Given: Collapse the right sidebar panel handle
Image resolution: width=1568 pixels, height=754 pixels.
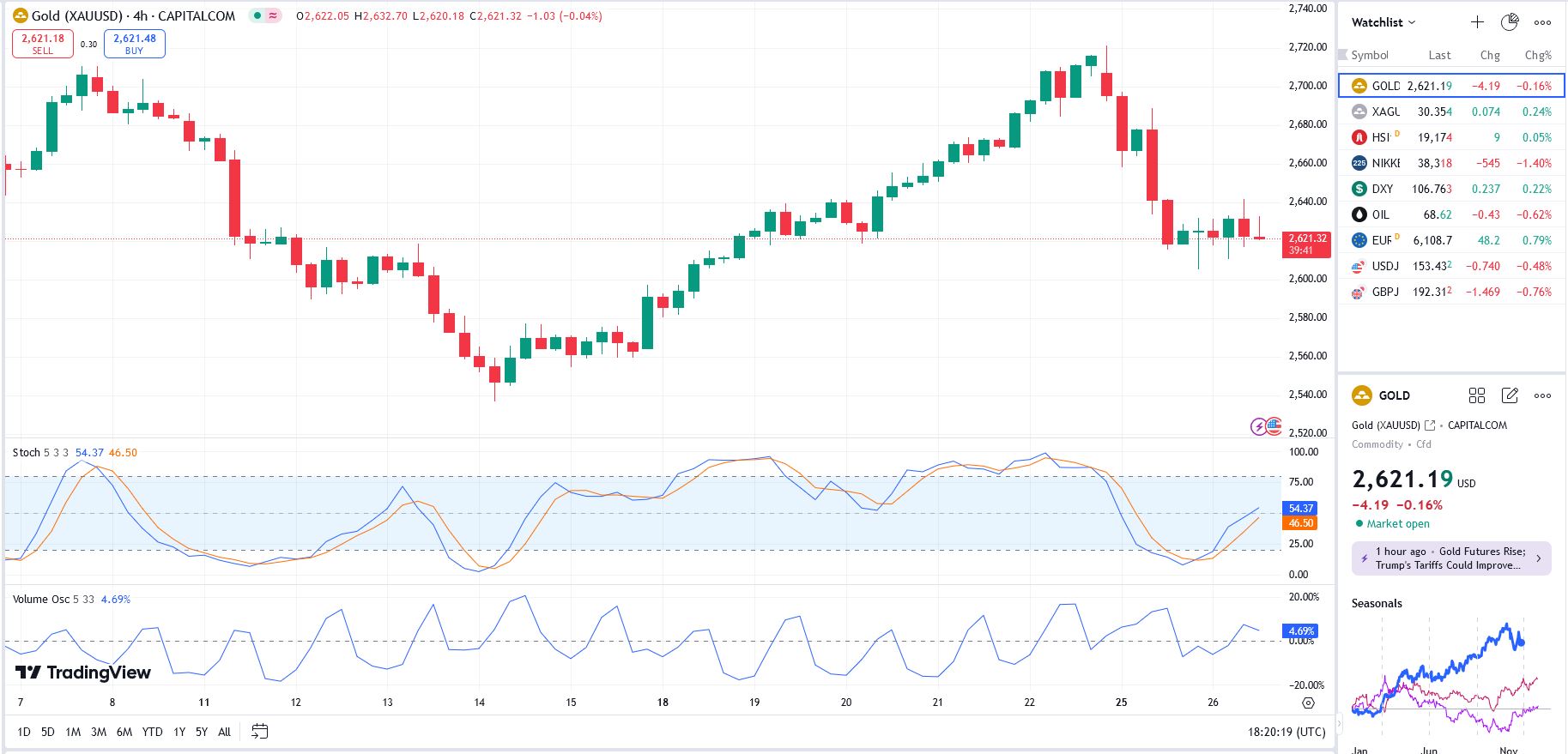Looking at the screenshot, I should point(1337,725).
